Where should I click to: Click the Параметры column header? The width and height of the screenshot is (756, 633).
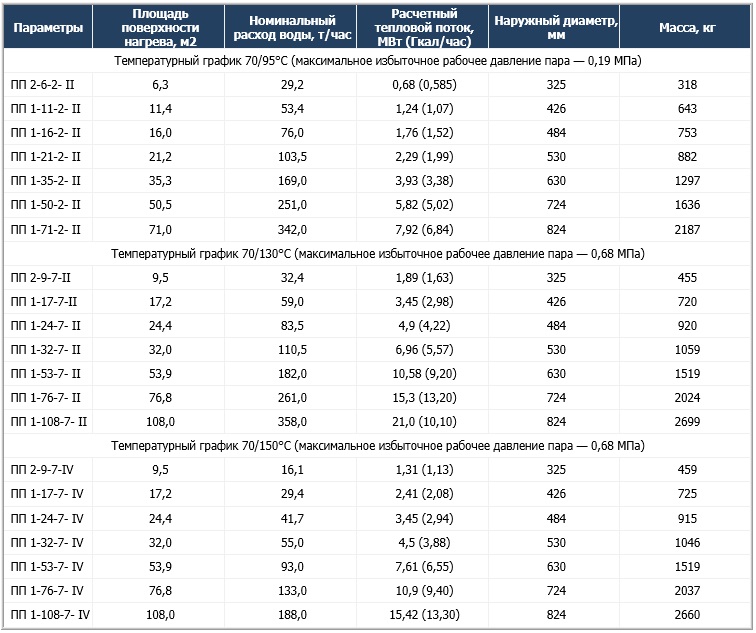click(48, 27)
